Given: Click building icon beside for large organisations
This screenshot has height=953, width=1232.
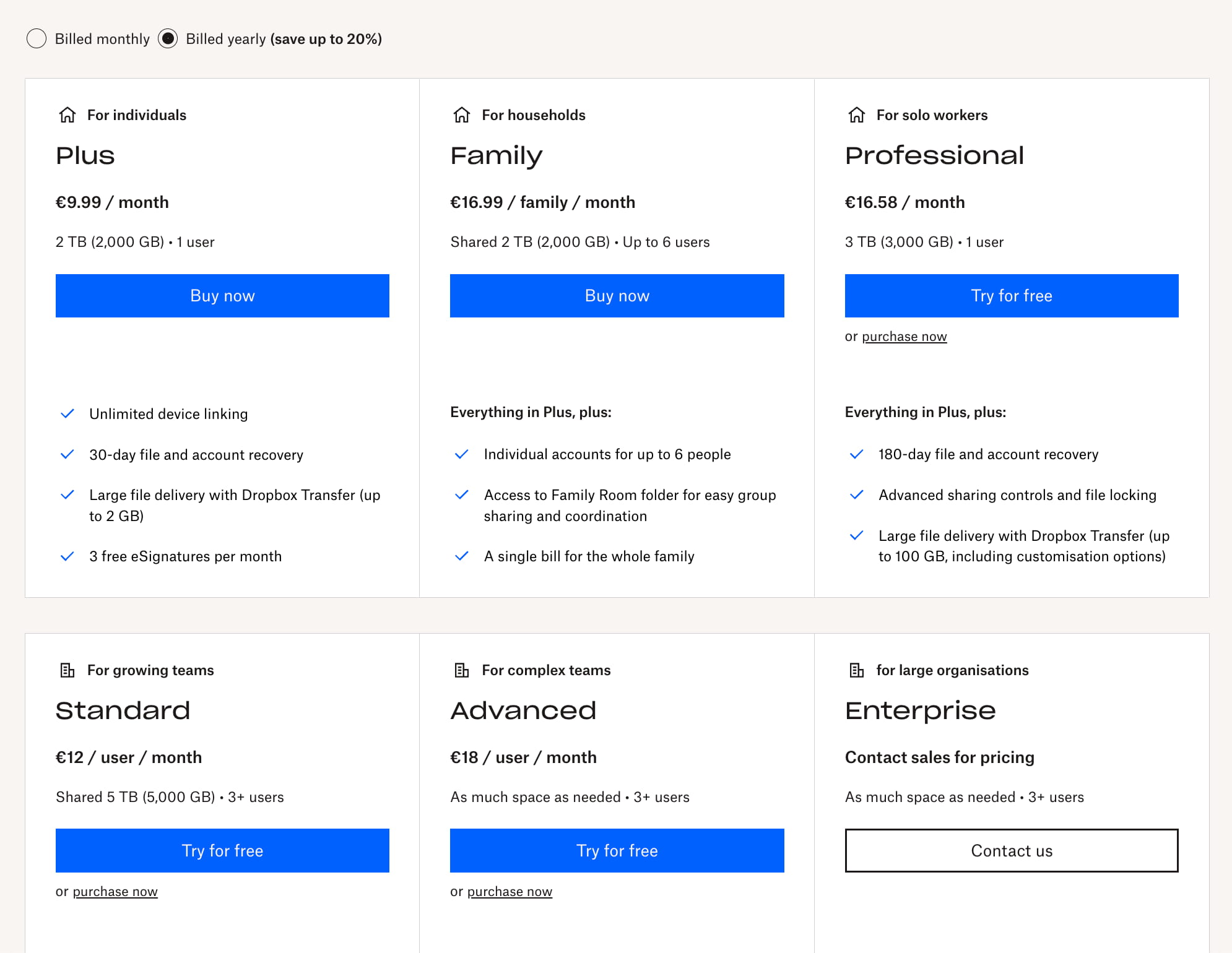Looking at the screenshot, I should pyautogui.click(x=857, y=670).
